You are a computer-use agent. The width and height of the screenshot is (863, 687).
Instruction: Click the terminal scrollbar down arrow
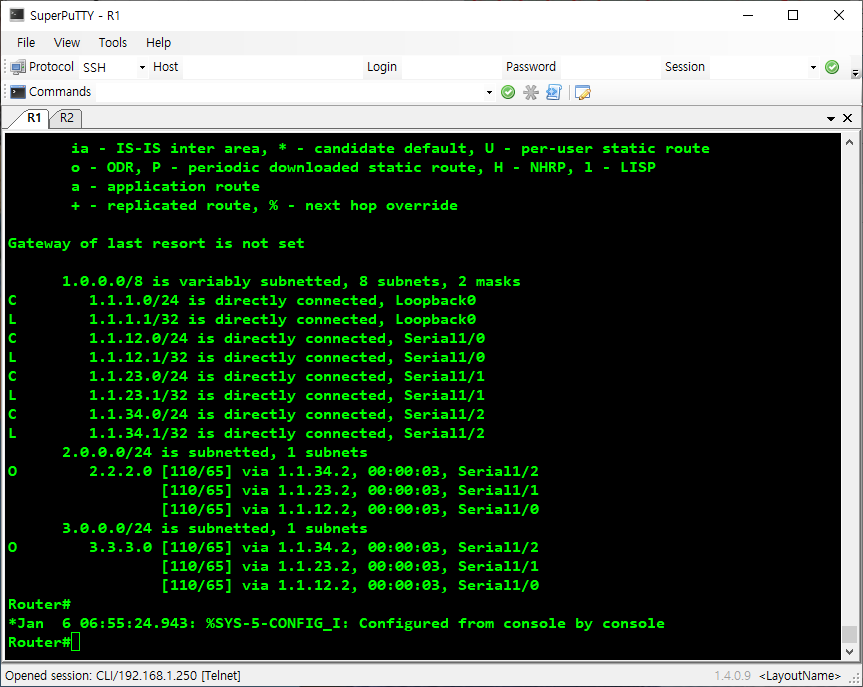click(849, 652)
